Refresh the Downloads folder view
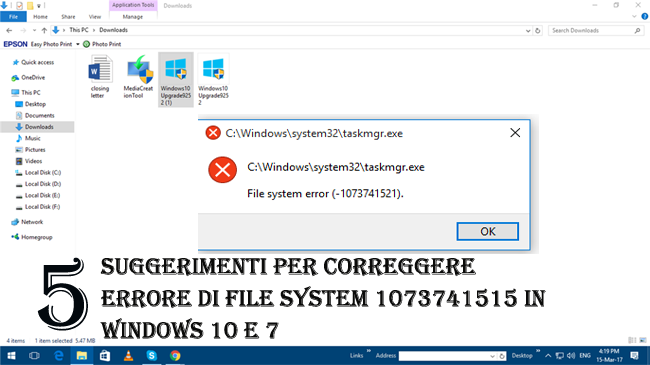The height and width of the screenshot is (365, 650). coord(538,30)
